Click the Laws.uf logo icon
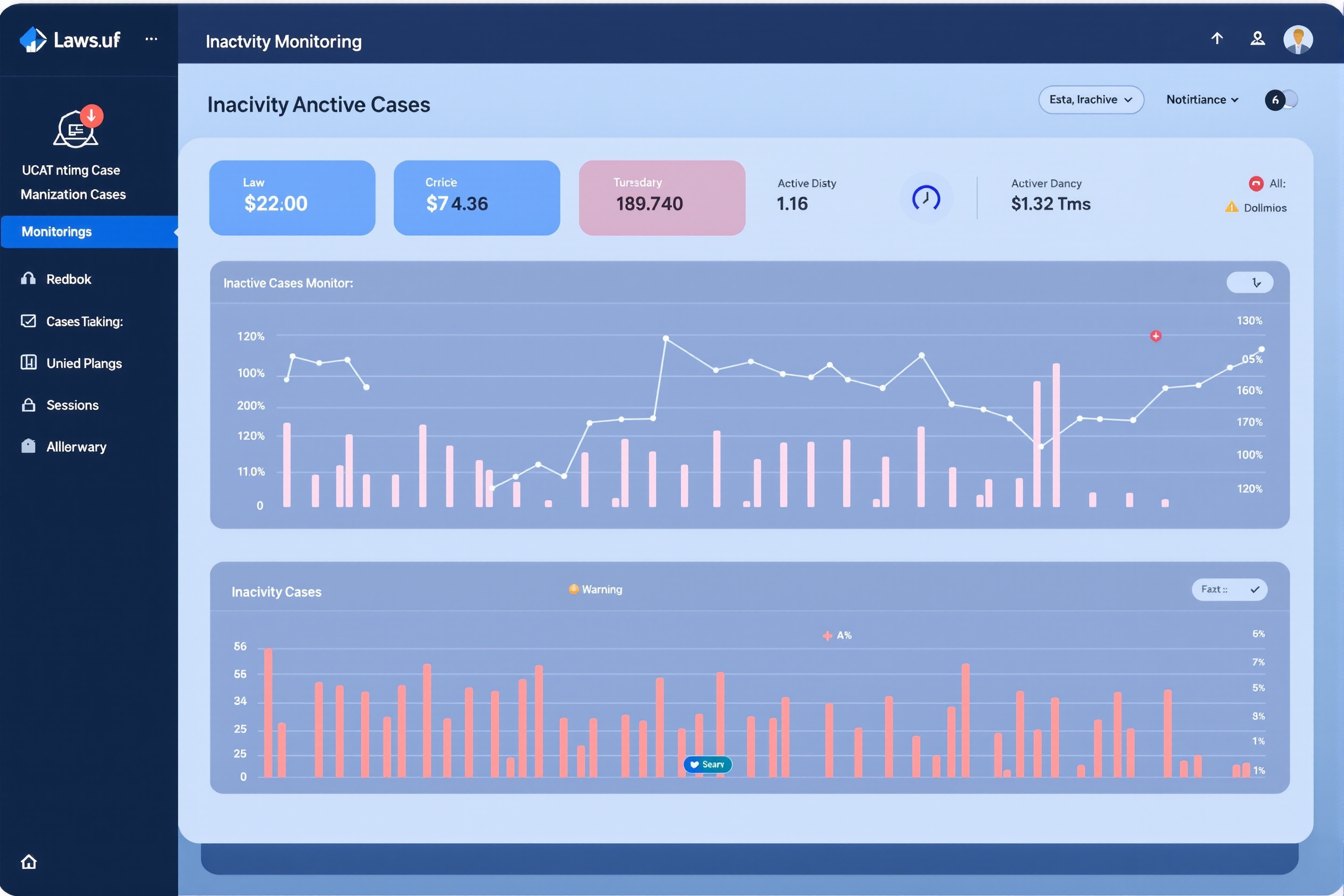1344x896 pixels. pos(32,39)
